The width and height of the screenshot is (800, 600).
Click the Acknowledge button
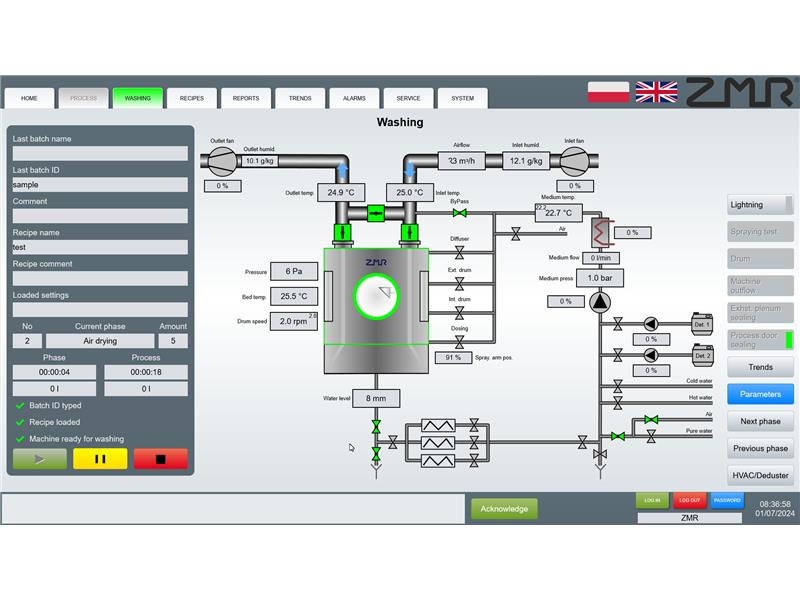pos(504,509)
